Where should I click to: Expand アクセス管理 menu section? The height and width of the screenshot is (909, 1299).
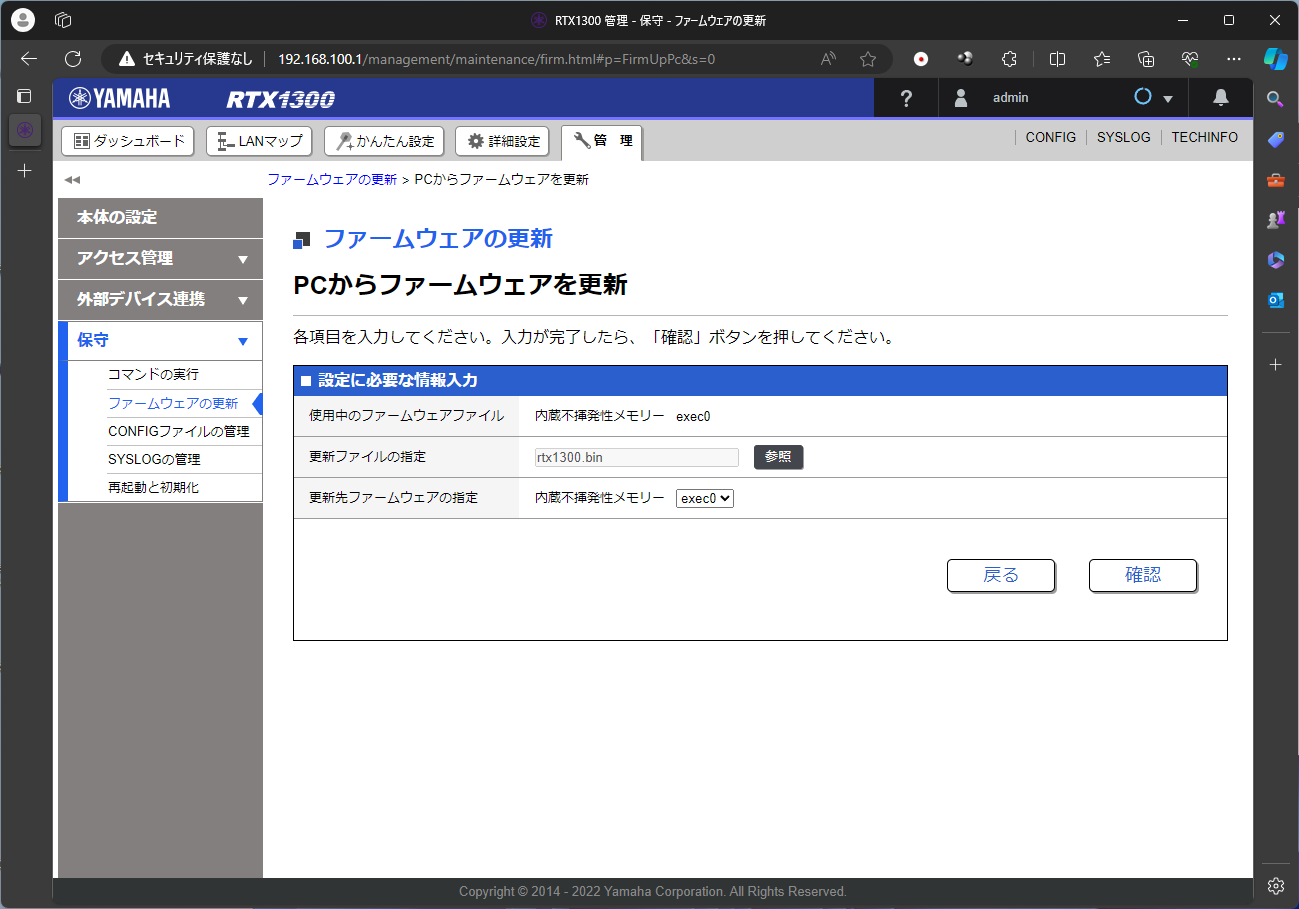click(160, 258)
